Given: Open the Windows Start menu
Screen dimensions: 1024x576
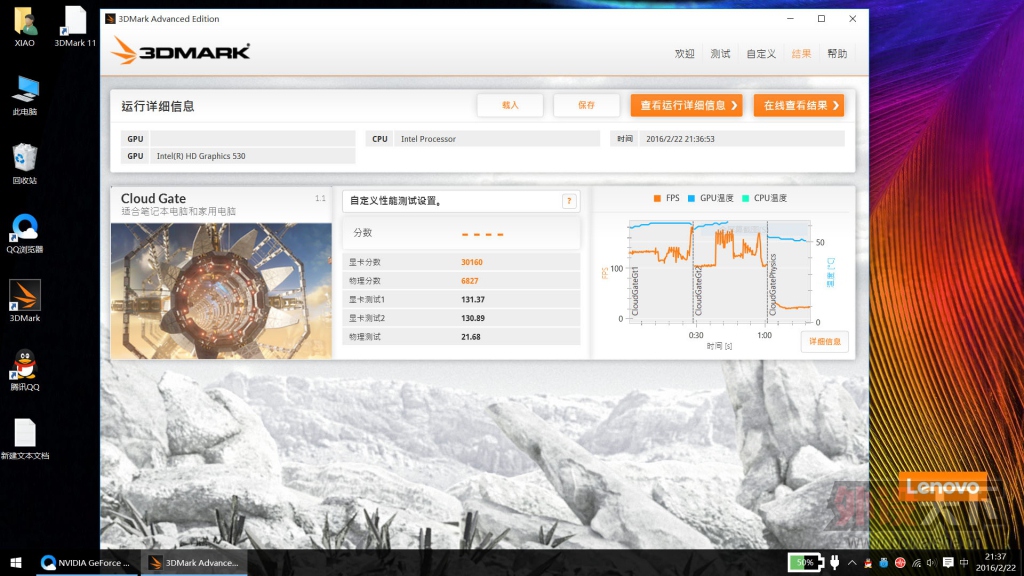Looking at the screenshot, I should point(16,562).
